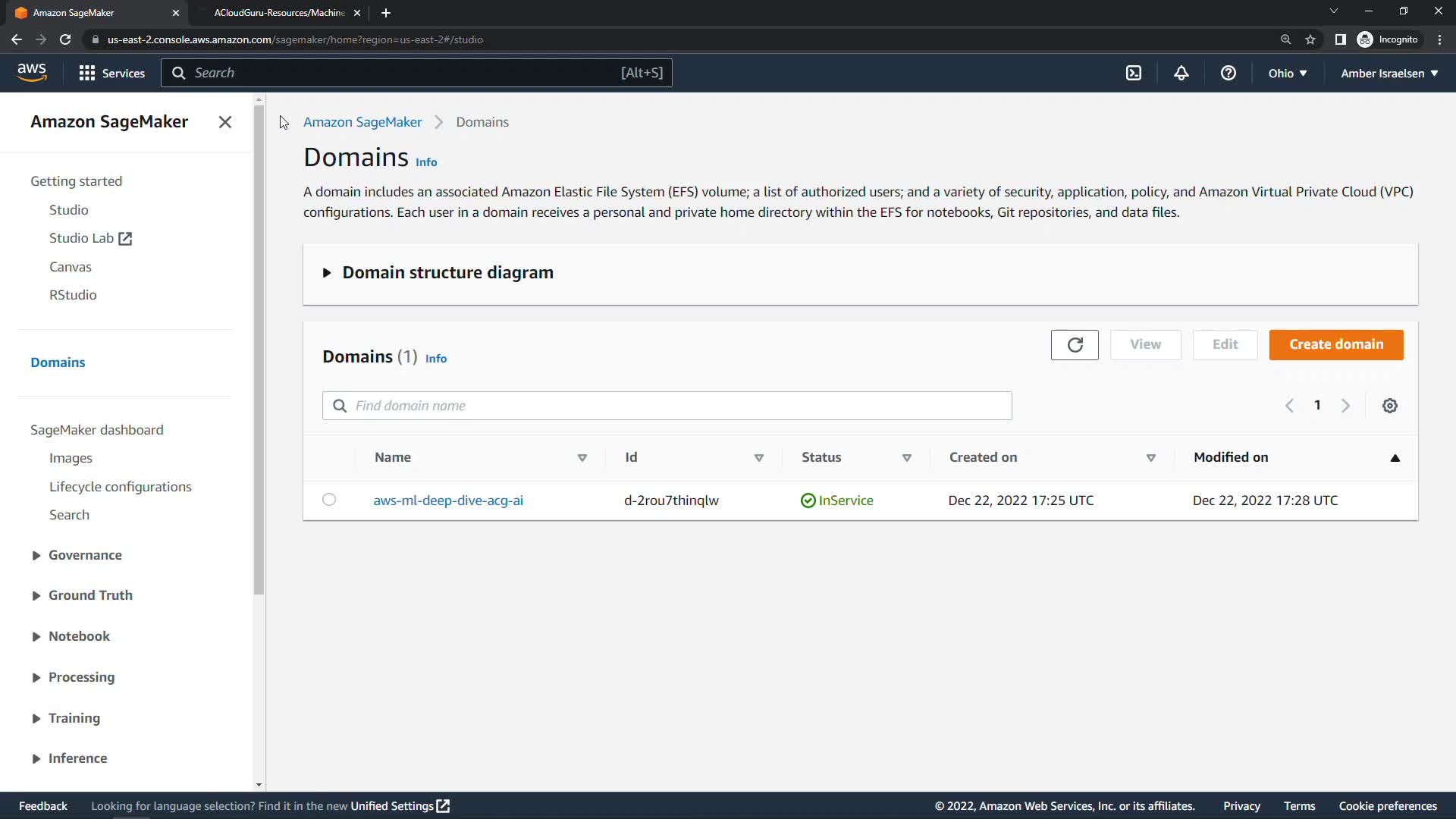Screen dimensions: 1456x819
Task: Bookmark this page with star icon
Action: pos(1310,39)
